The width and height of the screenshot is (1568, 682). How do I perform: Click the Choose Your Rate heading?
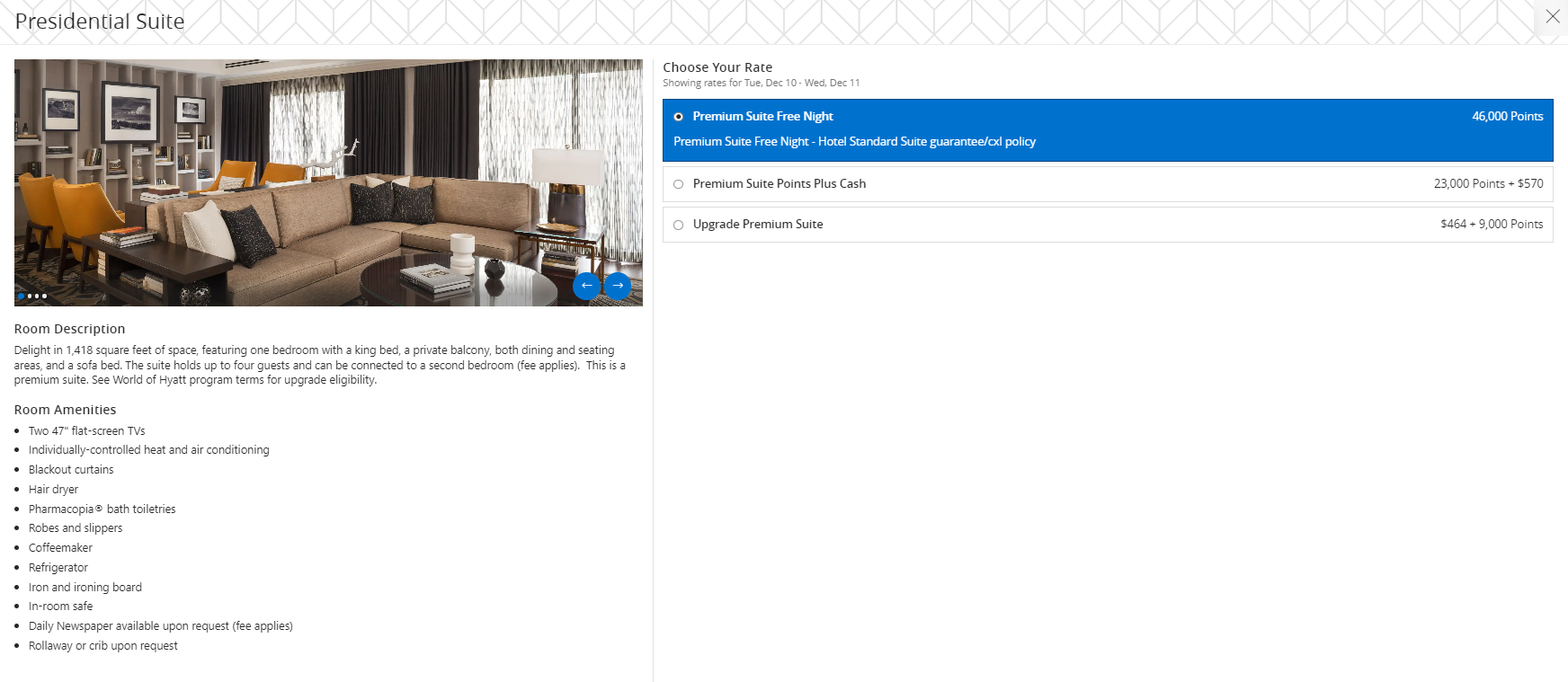[x=717, y=67]
